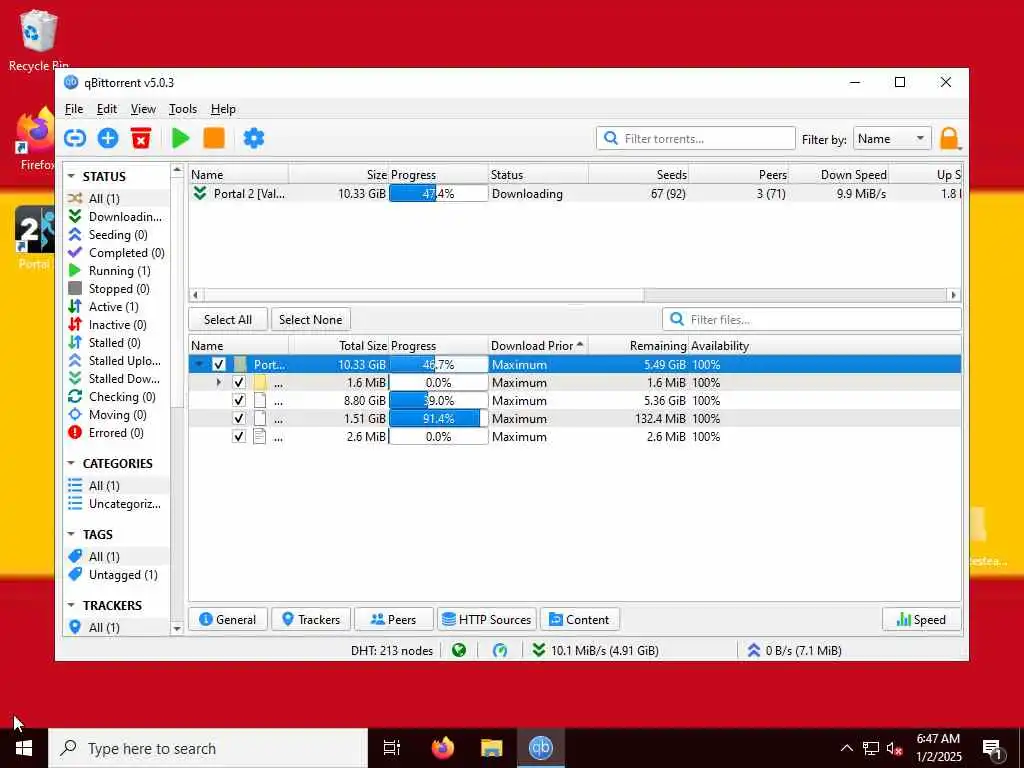This screenshot has height=768, width=1024.
Task: Uncheck the 2.6 MiB file checkbox
Action: coord(239,436)
